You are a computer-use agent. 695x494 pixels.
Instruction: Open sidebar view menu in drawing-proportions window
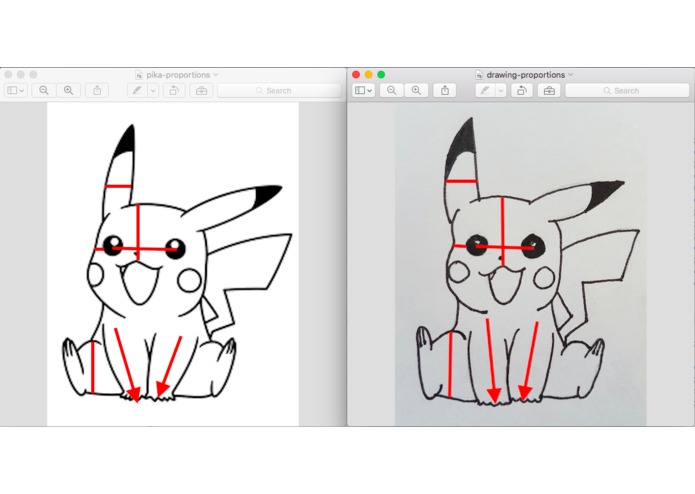tap(363, 90)
